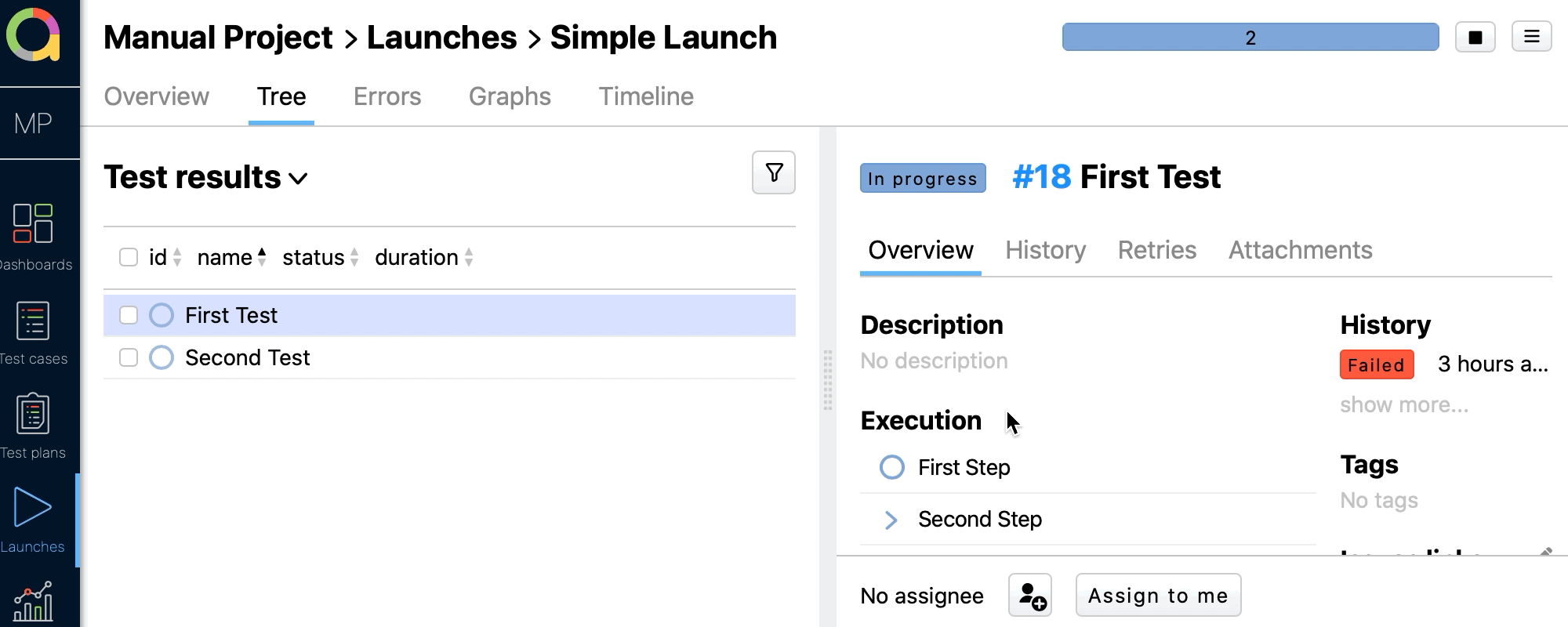Open the History tab of First Test
The width and height of the screenshot is (1568, 627).
point(1045,250)
